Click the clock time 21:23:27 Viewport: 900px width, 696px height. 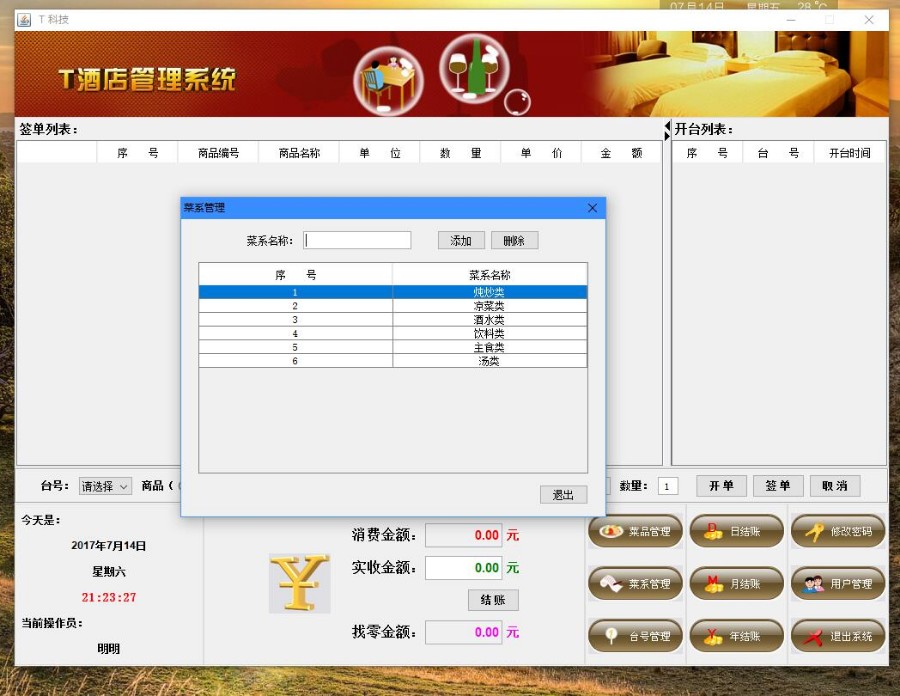[x=108, y=597]
